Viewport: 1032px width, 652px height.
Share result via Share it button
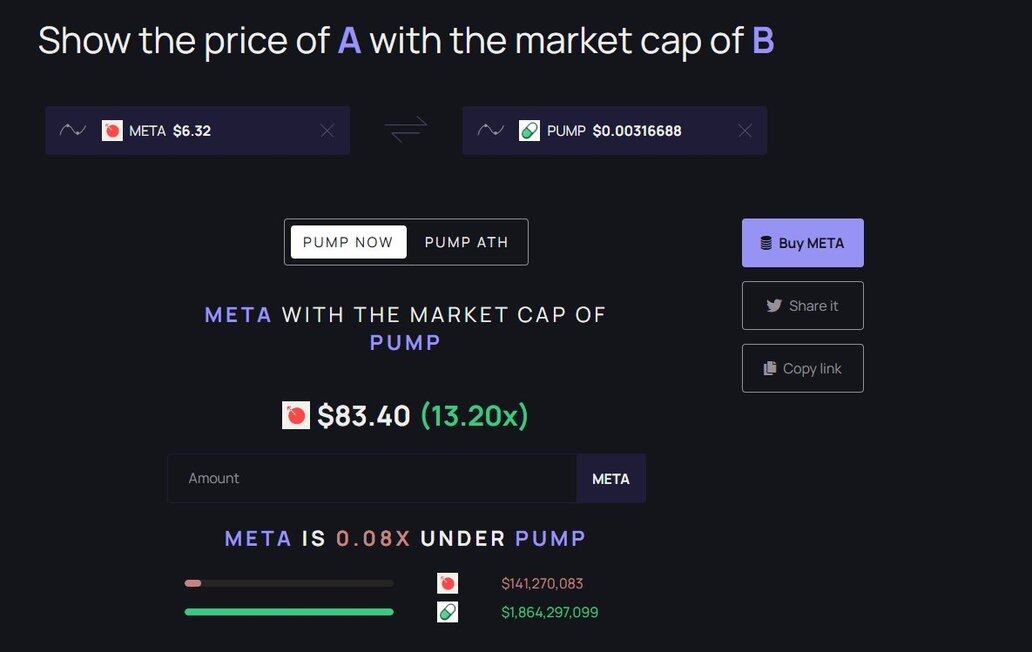tap(802, 306)
